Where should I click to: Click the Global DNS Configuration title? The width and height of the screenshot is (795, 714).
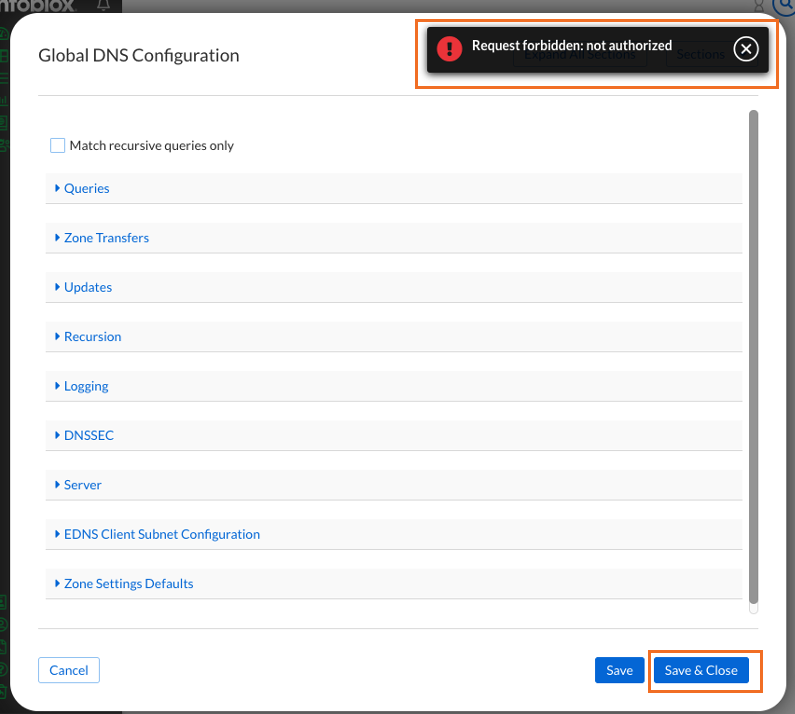point(139,55)
